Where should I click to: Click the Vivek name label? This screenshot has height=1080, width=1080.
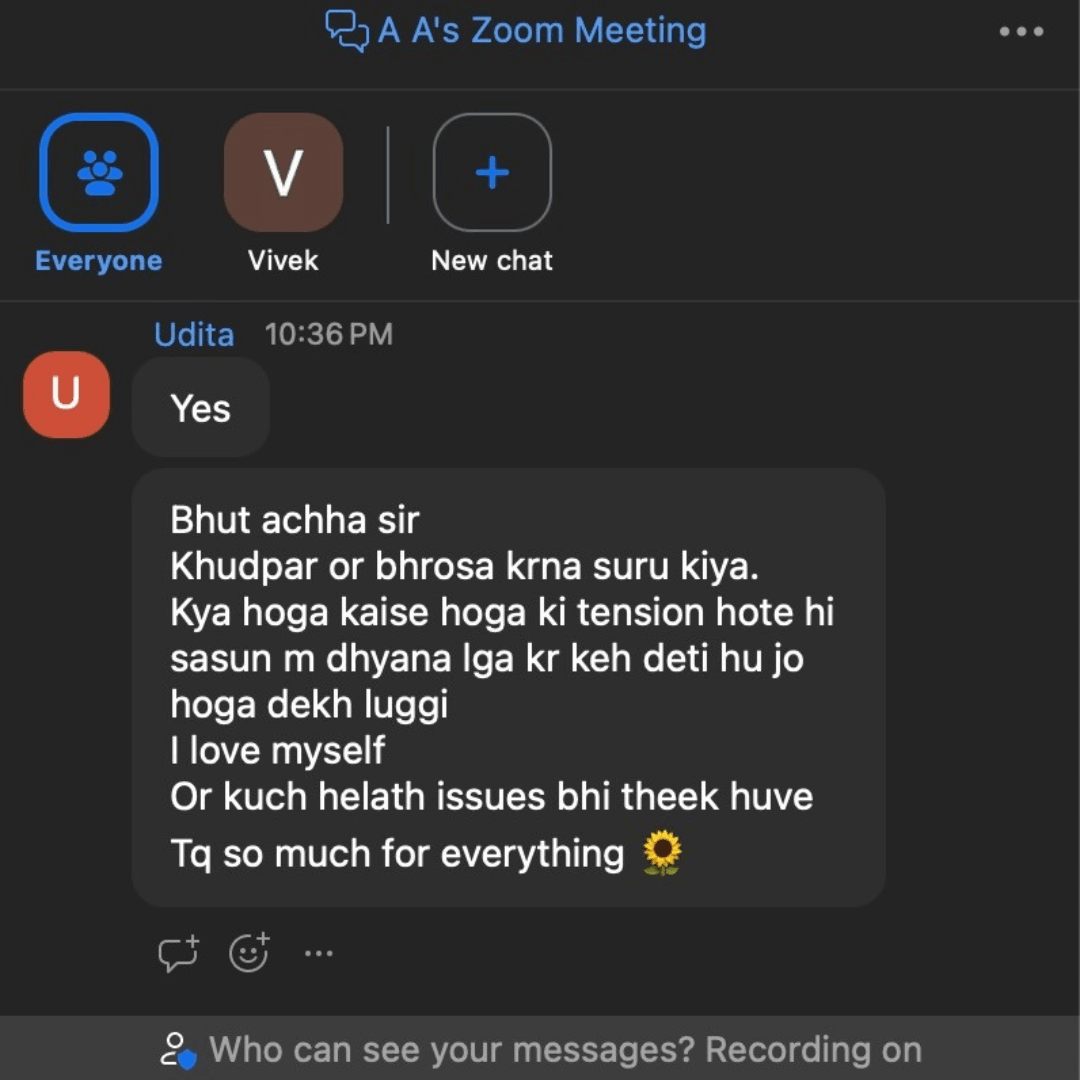click(x=283, y=261)
